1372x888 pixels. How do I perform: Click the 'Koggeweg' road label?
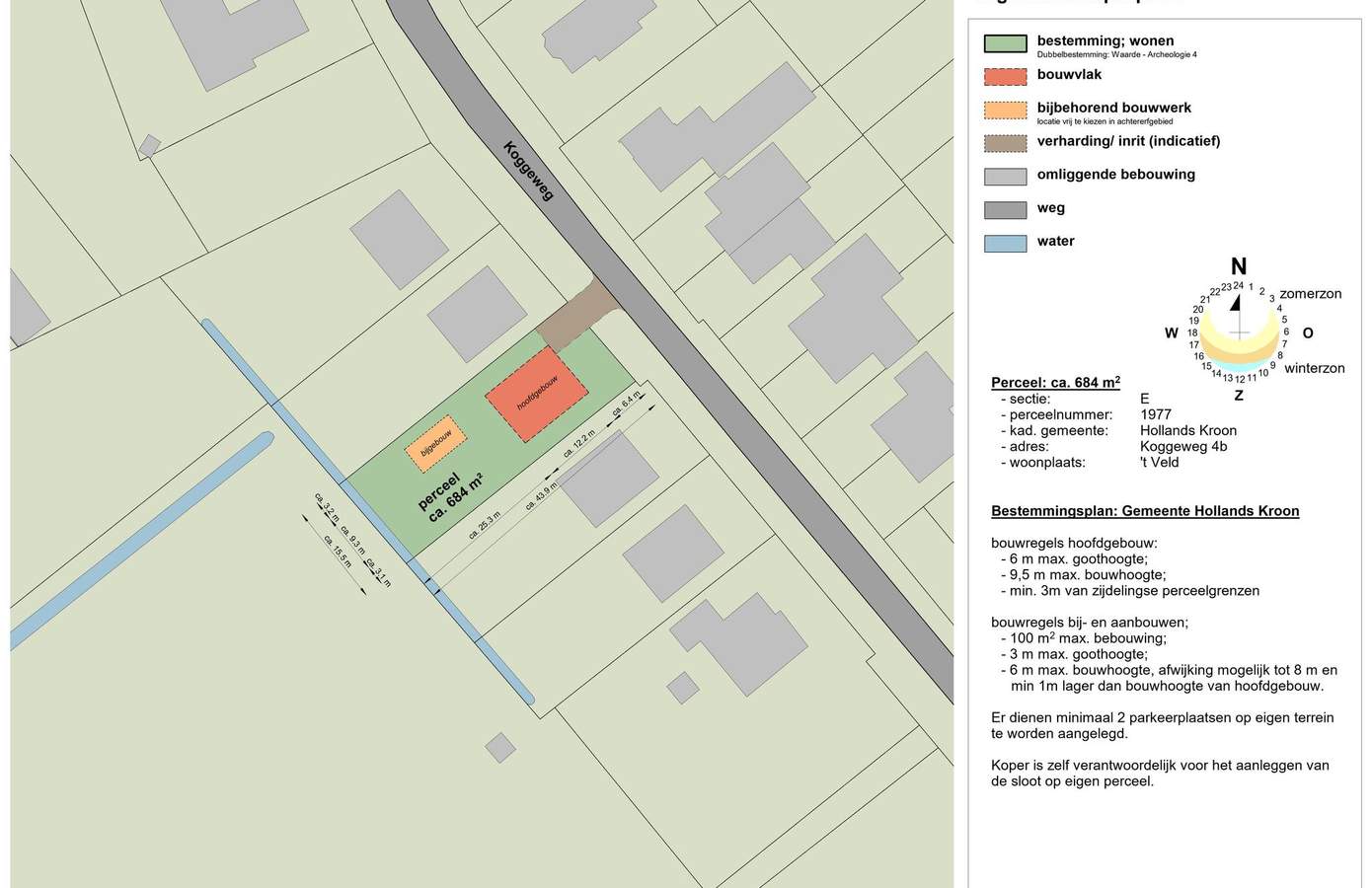click(529, 172)
